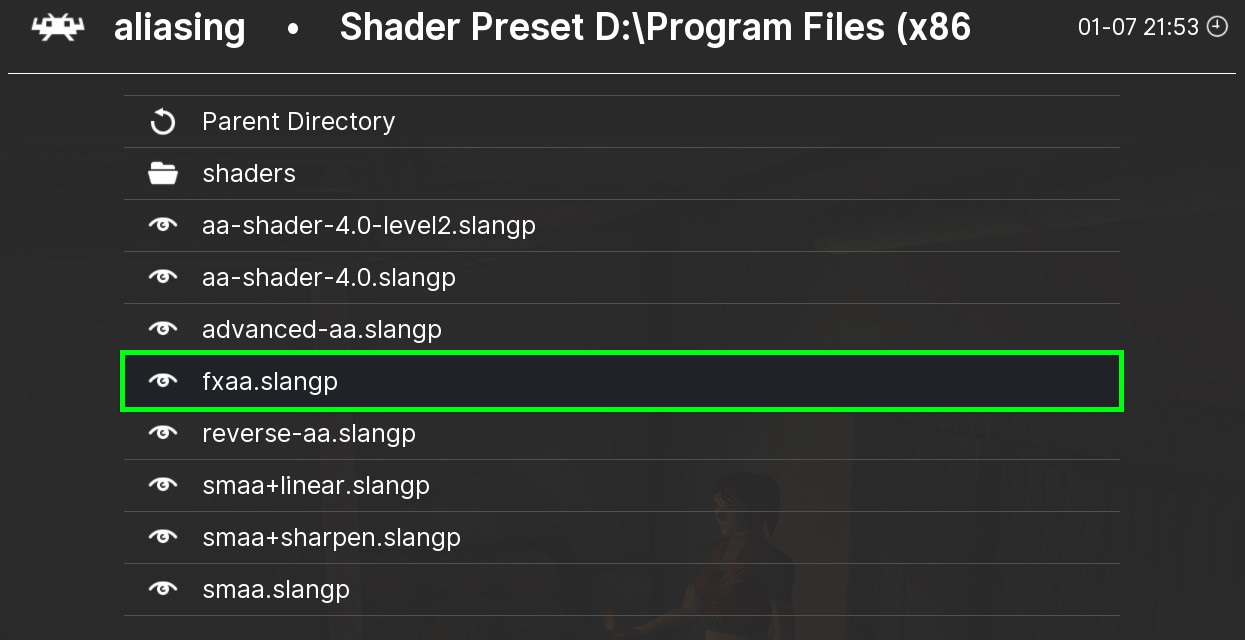
Task: Click eye icon for aa-shader-4.0-level2.slangp
Action: [x=162, y=226]
